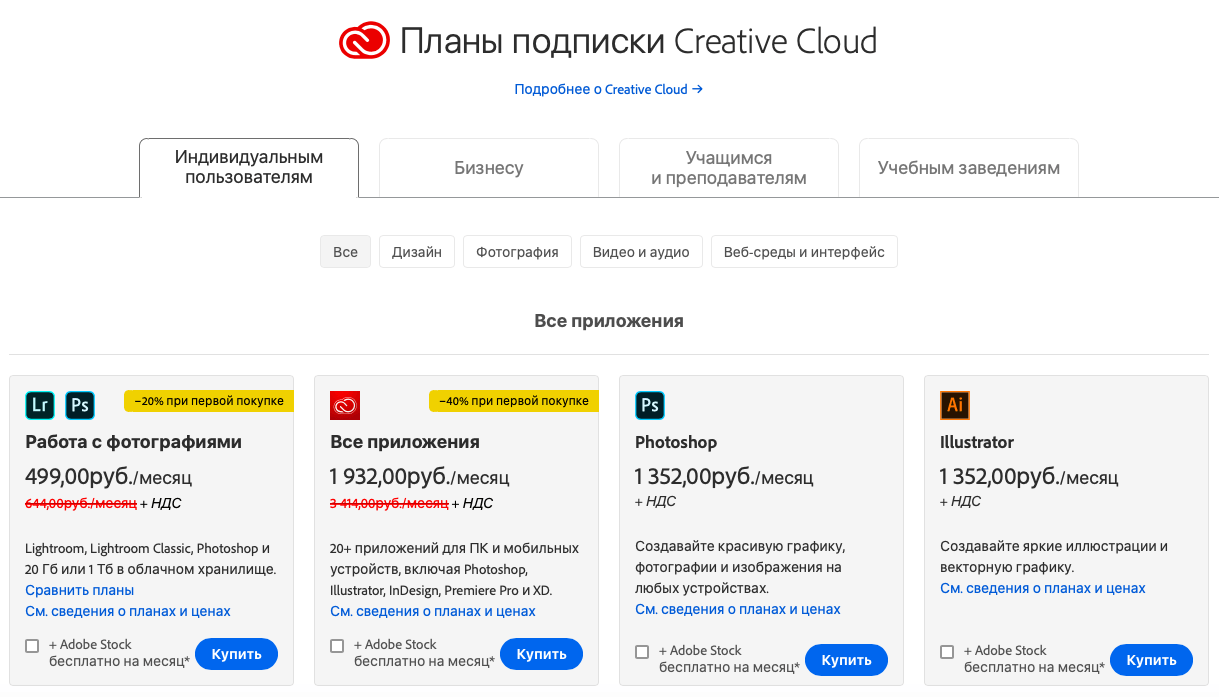Viewport: 1219px width, 697px height.
Task: Filter plans by Видео и аудио
Action: 641,252
